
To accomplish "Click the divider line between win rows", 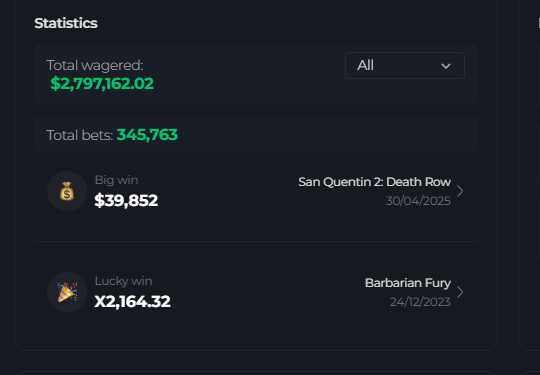I will pos(256,242).
